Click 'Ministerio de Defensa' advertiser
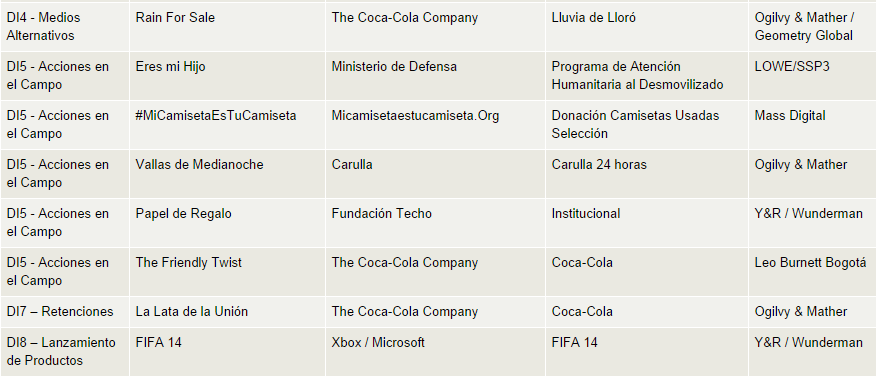Screen dimensions: 876x377 point(394,67)
